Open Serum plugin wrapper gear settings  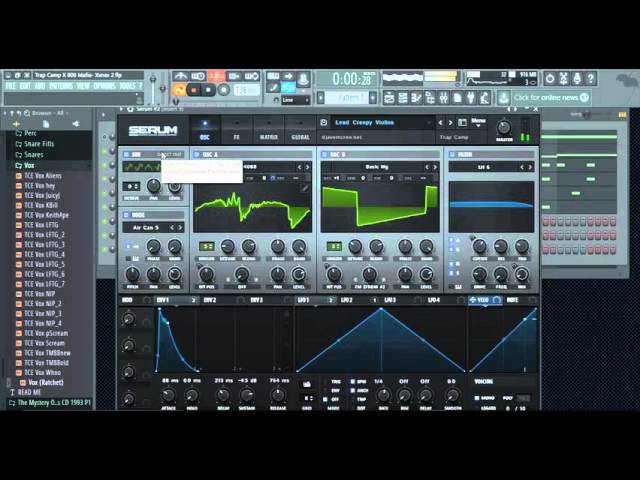(131, 109)
